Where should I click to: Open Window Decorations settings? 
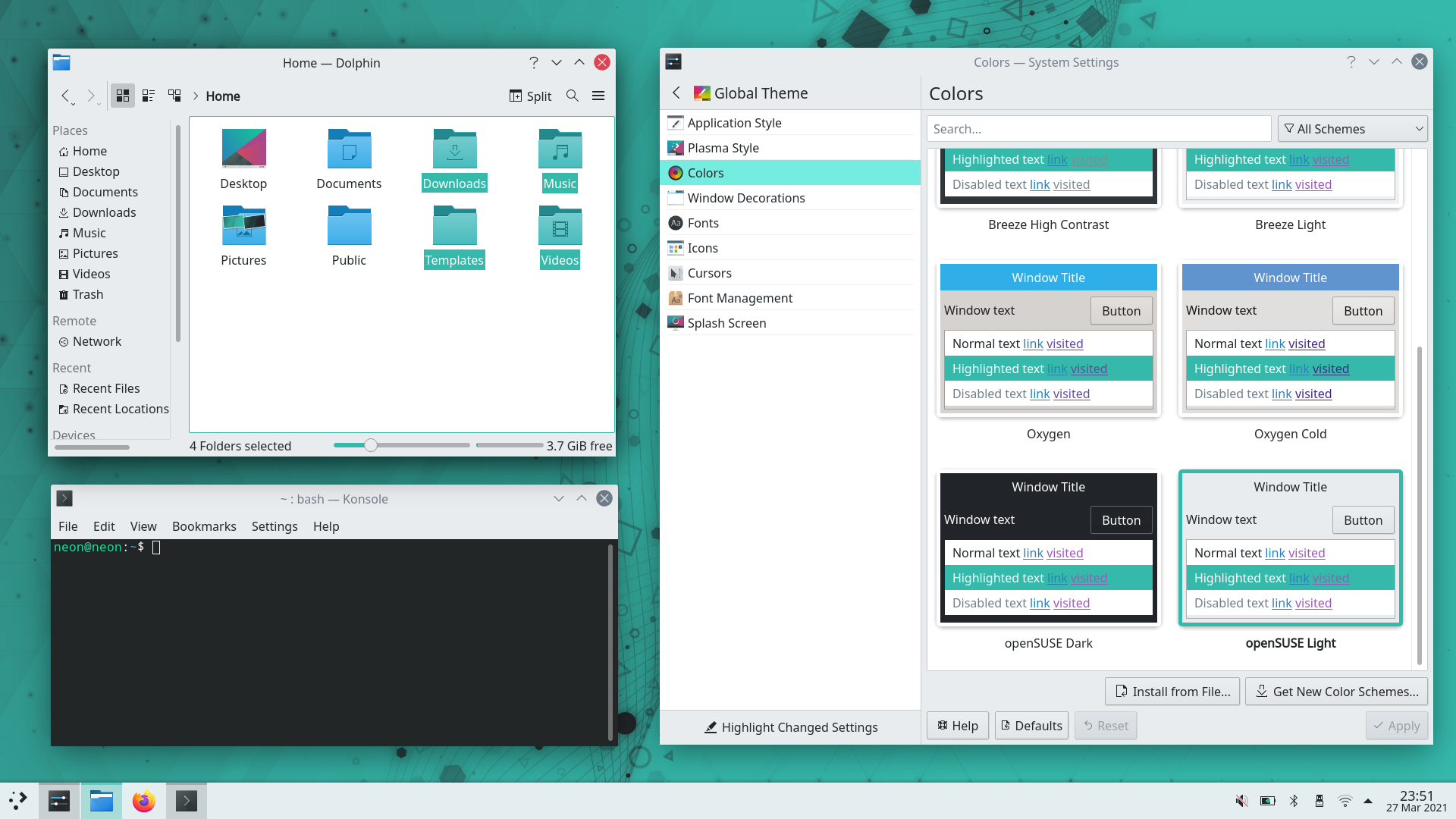tap(790, 198)
